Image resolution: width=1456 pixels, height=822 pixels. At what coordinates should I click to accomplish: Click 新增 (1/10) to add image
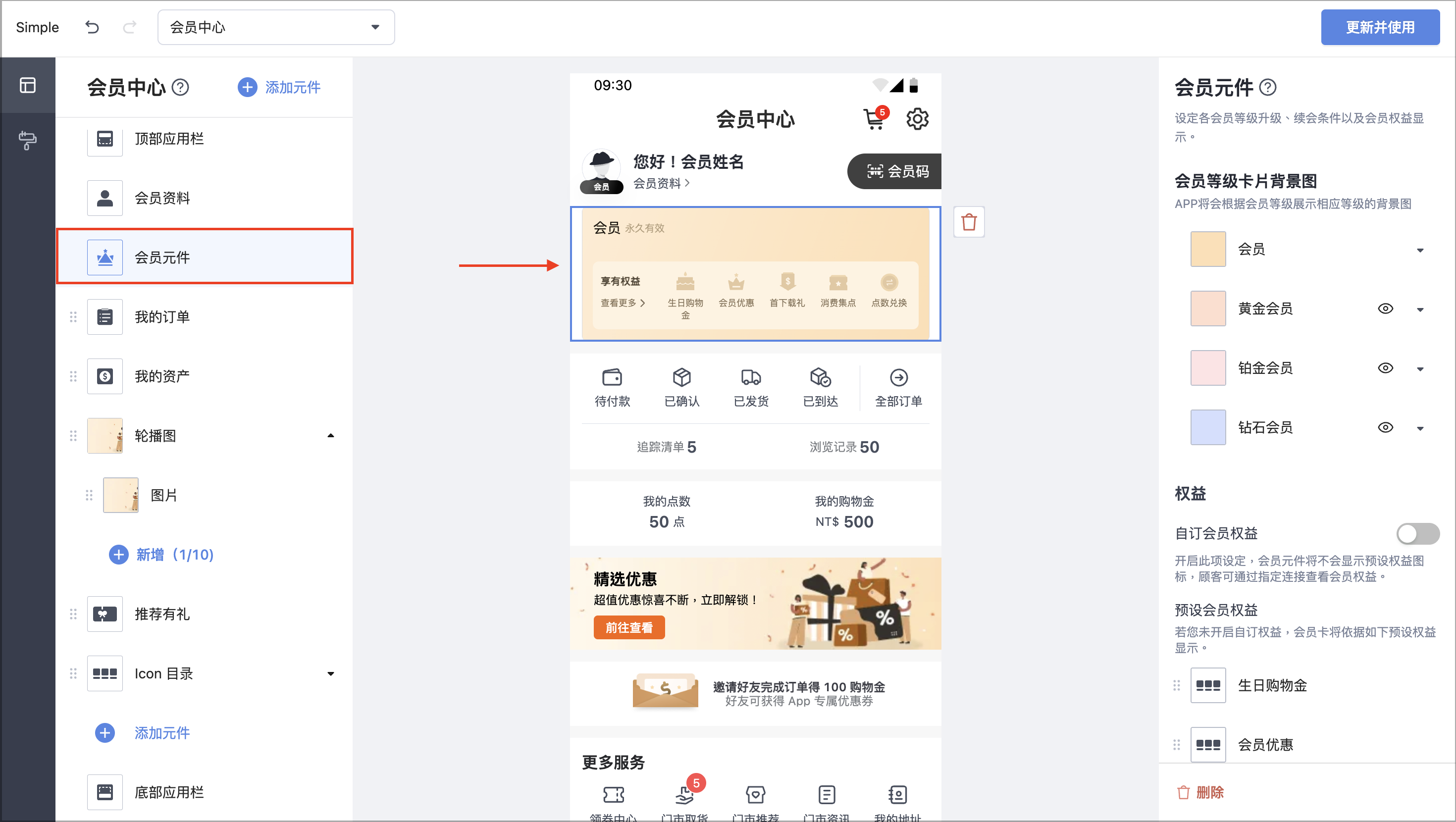pos(161,555)
